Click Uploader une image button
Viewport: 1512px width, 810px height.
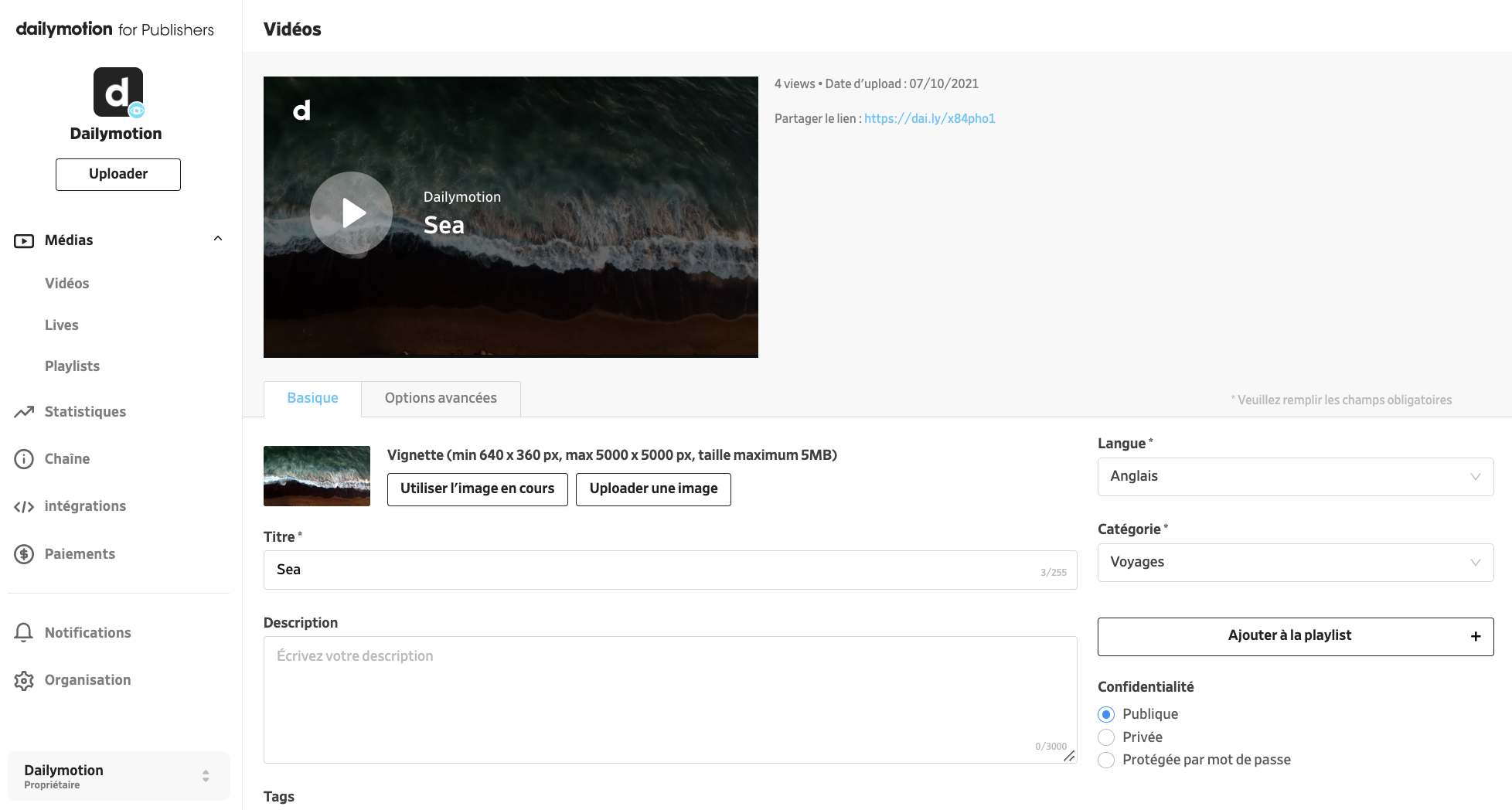(x=653, y=489)
